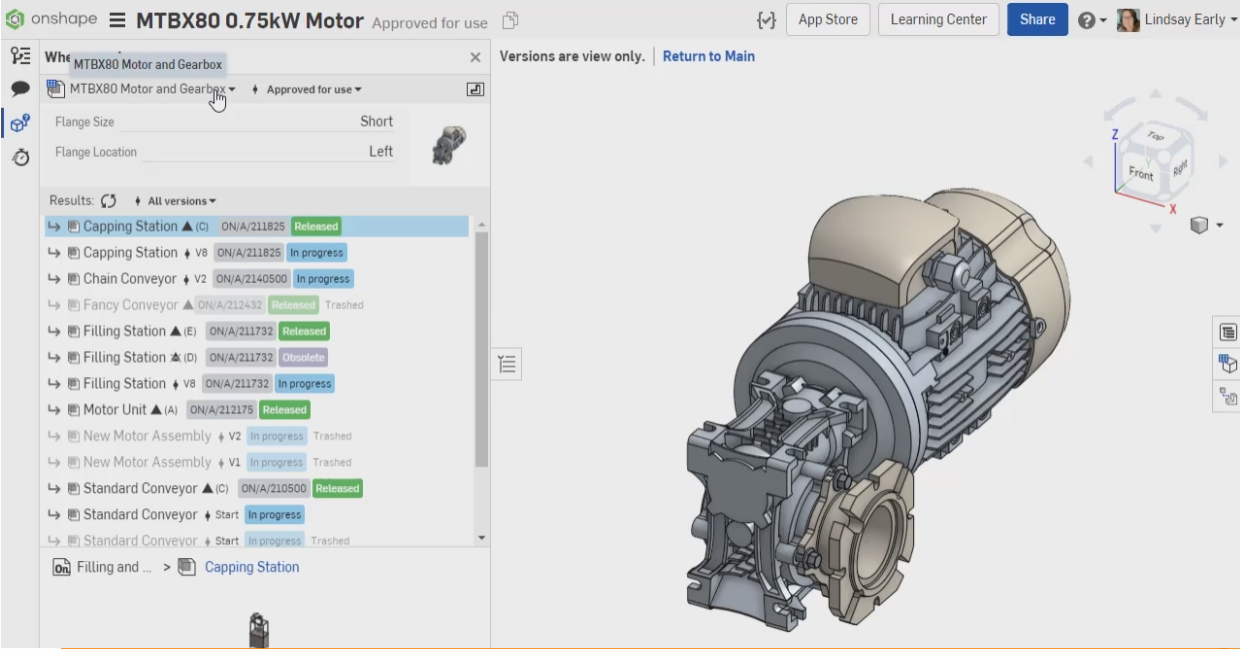Click the blue Share button
1240x649 pixels.
point(1037,20)
